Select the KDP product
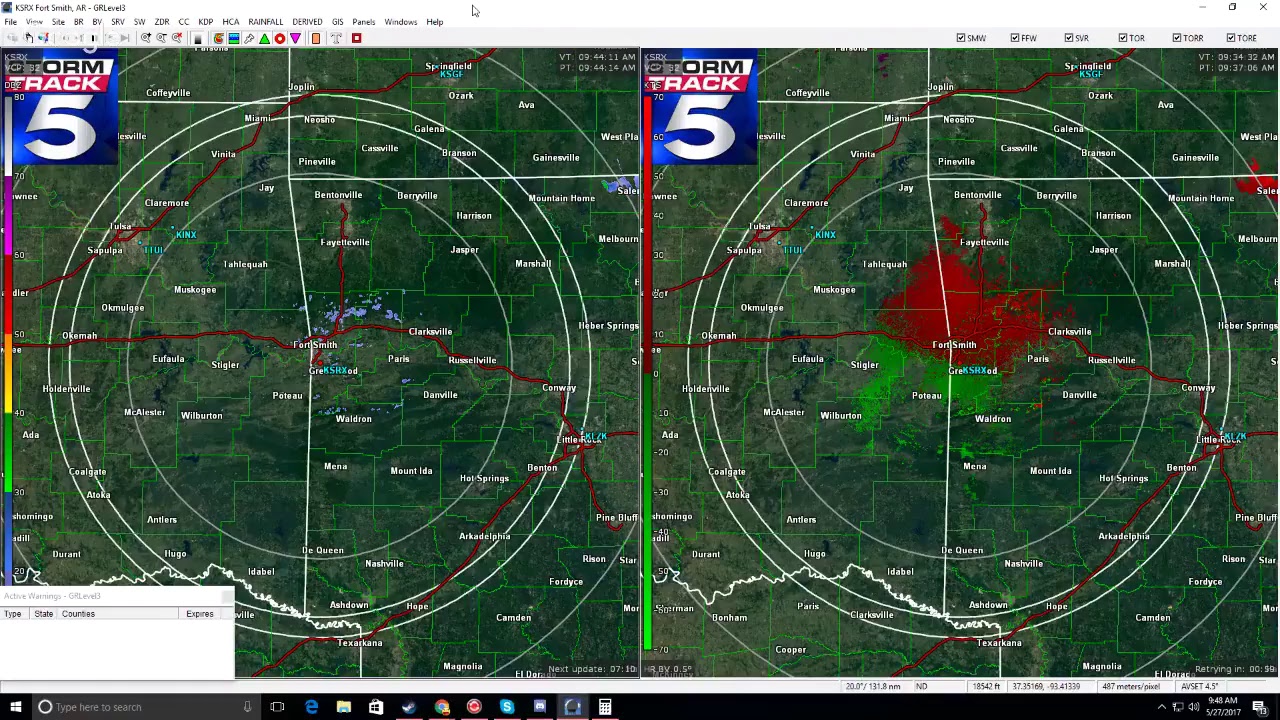This screenshot has height=720, width=1280. coord(205,22)
